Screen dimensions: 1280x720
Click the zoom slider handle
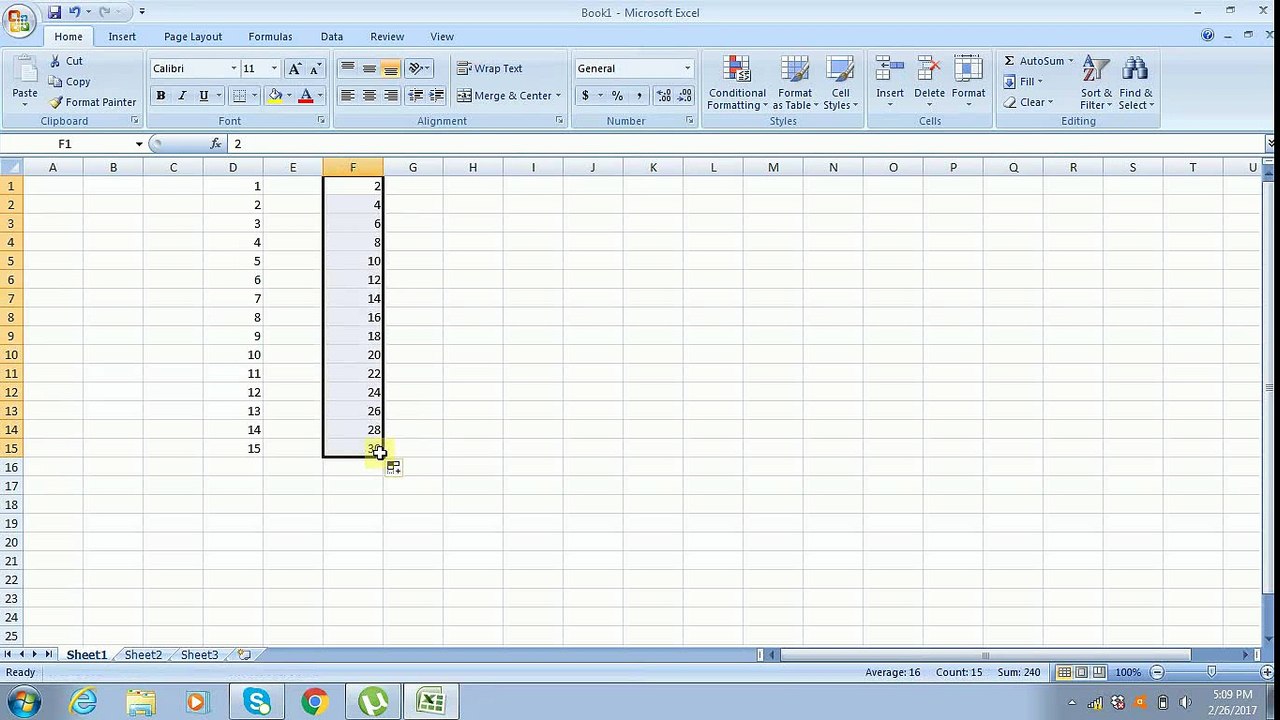pyautogui.click(x=1211, y=673)
